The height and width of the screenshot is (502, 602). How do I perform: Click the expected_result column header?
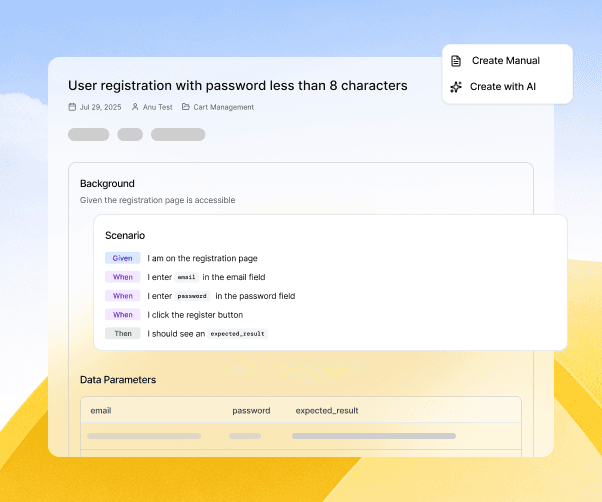pos(327,410)
